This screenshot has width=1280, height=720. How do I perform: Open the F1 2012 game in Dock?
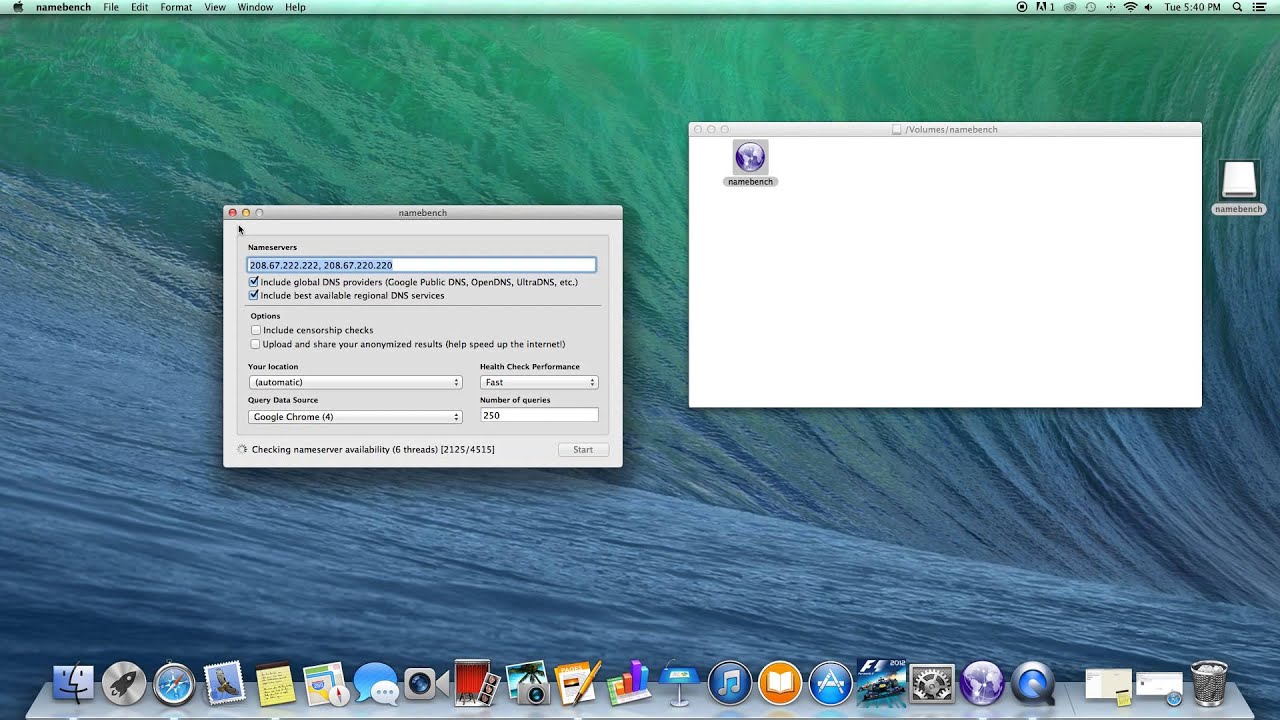click(881, 683)
